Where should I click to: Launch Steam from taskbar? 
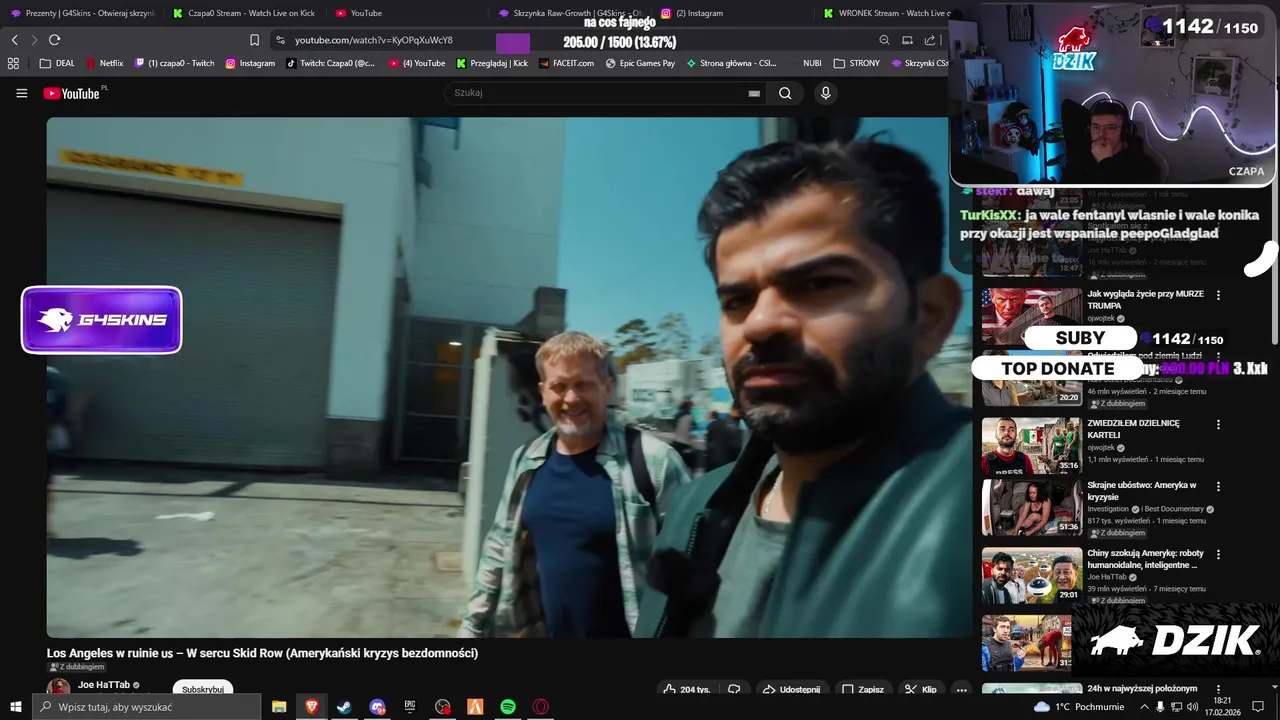click(344, 707)
